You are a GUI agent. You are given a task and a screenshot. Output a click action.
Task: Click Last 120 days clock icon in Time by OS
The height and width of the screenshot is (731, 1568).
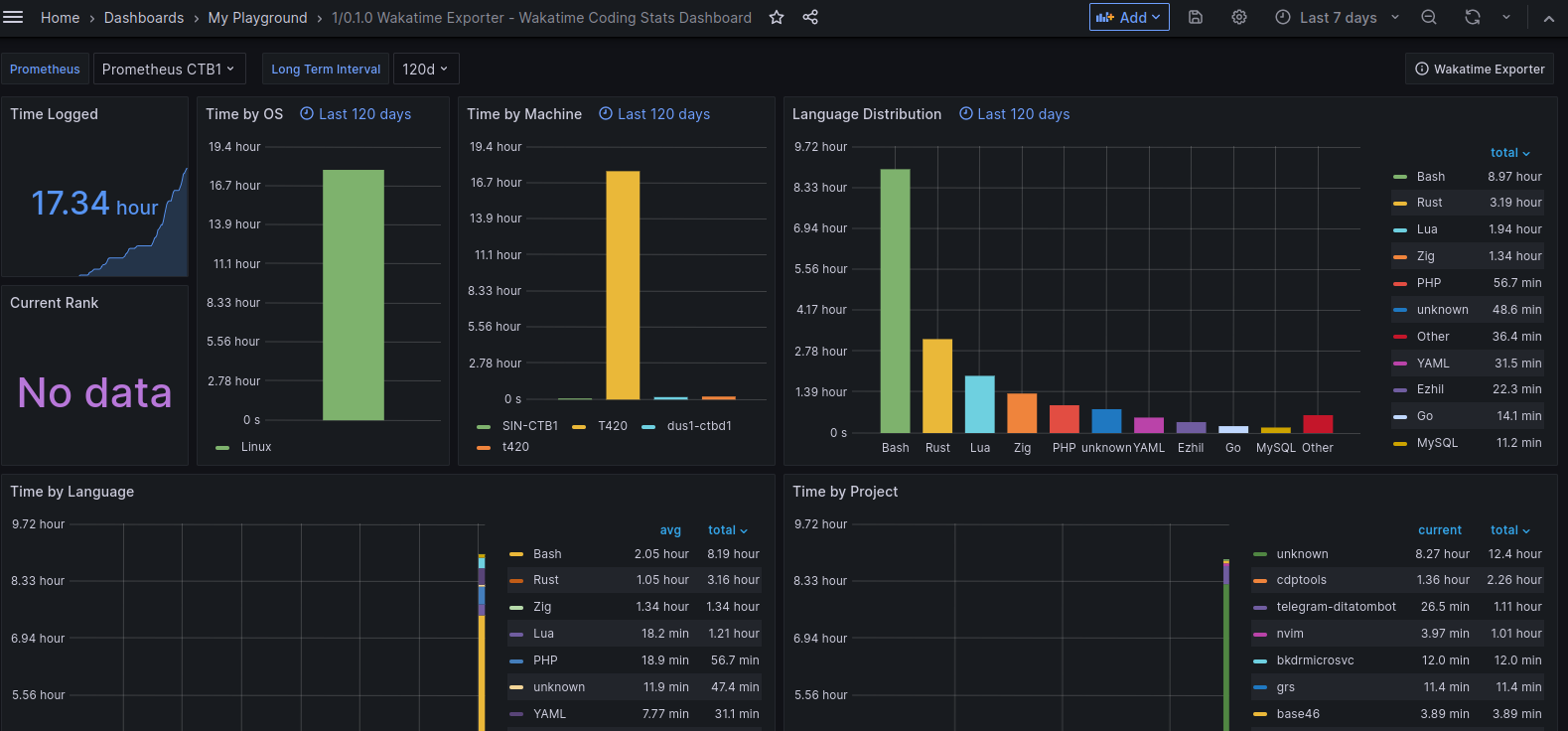(307, 113)
